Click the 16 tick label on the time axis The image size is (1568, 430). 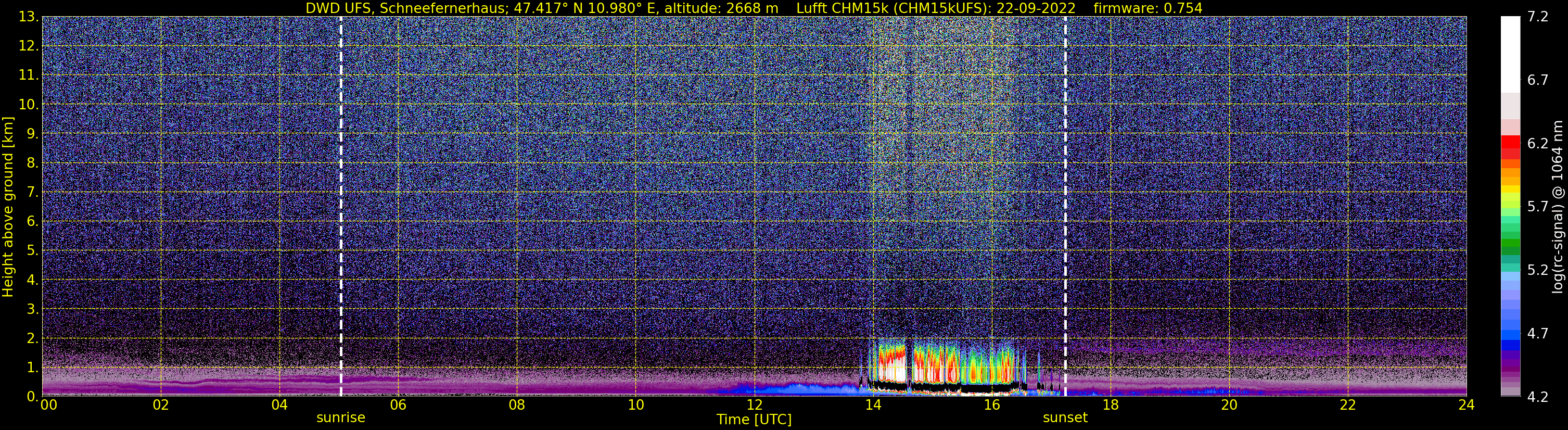coord(991,406)
